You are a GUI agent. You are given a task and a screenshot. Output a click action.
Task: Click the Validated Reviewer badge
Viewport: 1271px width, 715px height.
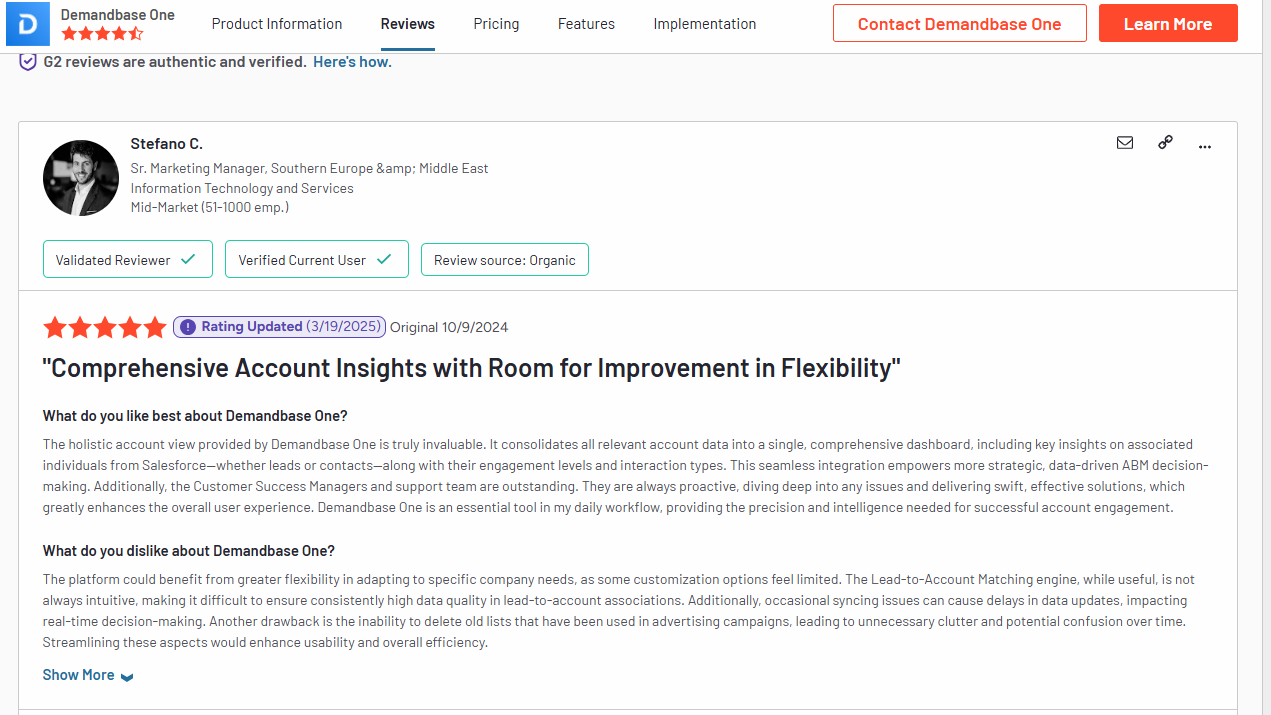(x=128, y=259)
